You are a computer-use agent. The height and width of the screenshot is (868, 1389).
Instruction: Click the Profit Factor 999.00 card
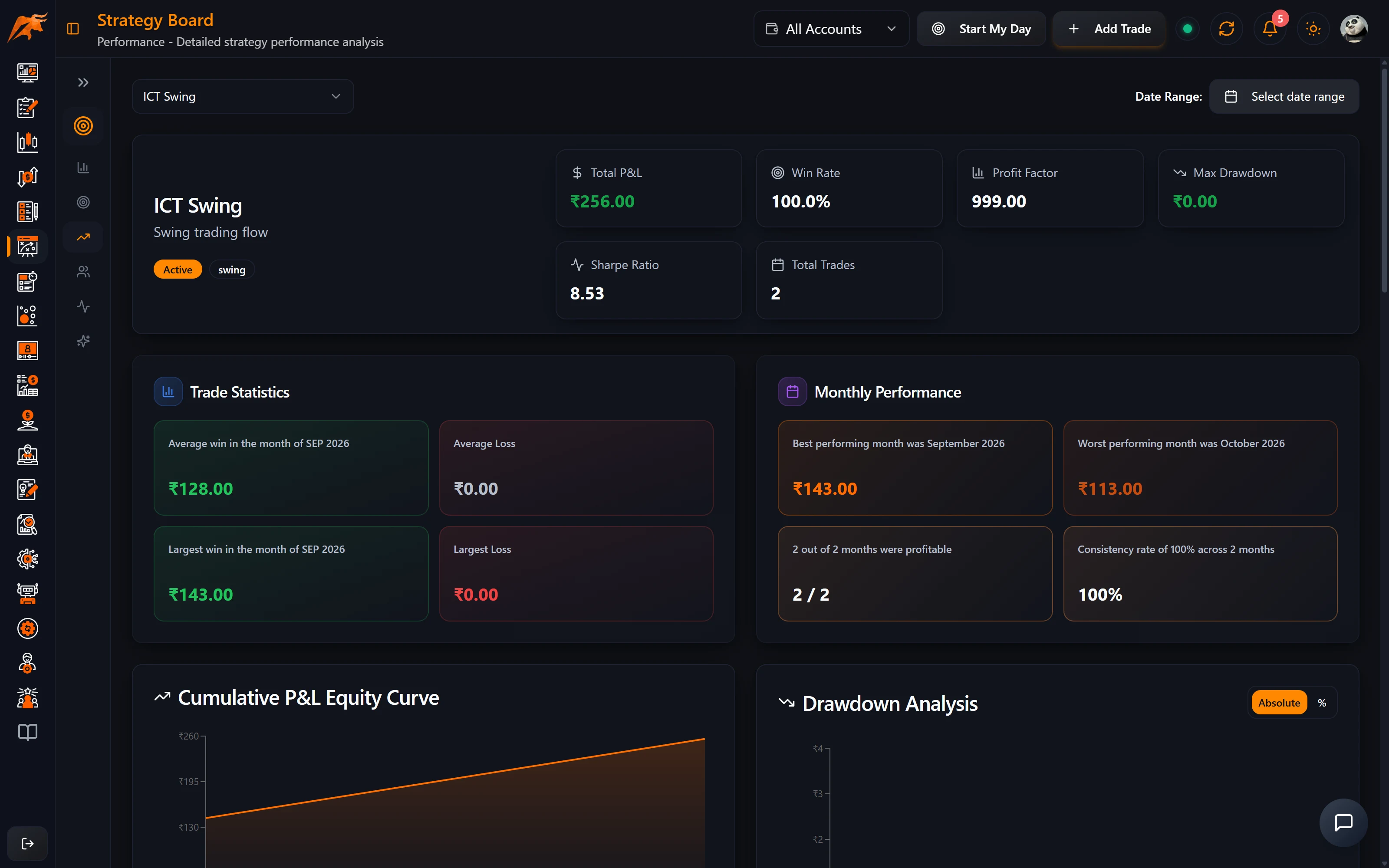pos(1050,188)
